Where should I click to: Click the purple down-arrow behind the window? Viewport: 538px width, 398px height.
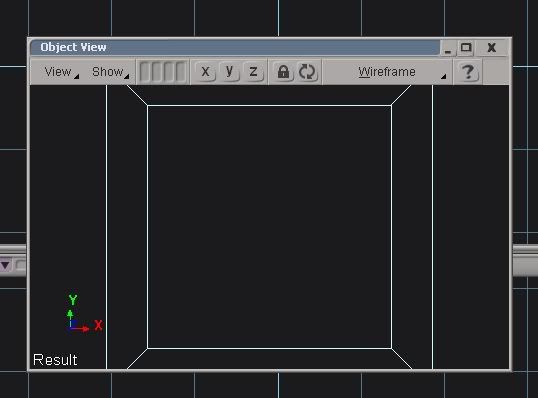pos(5,265)
